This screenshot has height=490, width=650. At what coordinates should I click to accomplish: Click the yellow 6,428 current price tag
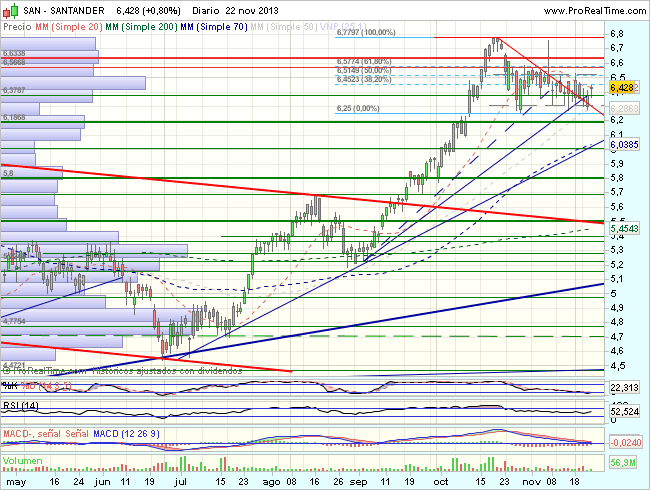click(x=622, y=87)
